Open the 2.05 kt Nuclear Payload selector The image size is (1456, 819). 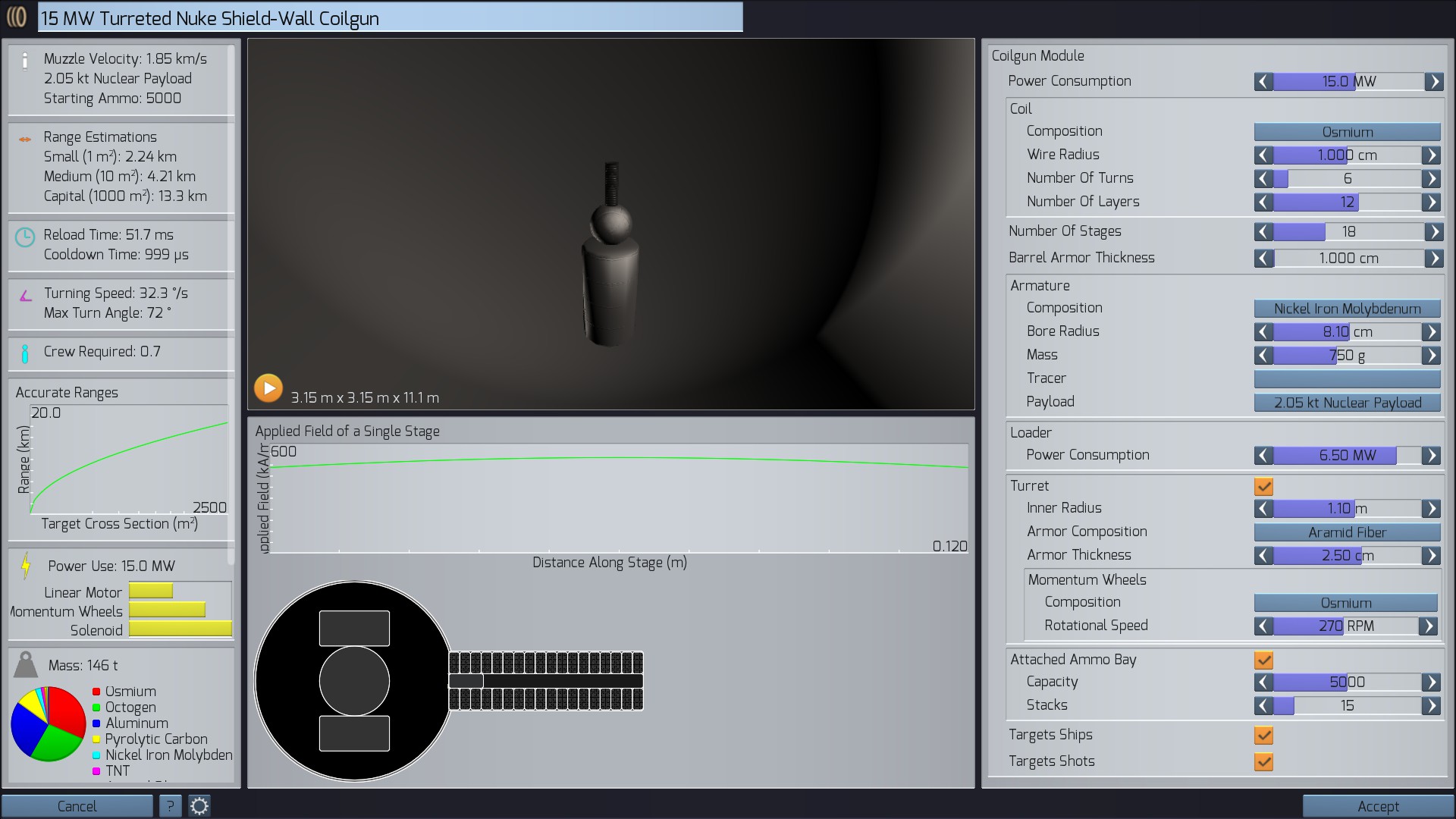click(1347, 402)
